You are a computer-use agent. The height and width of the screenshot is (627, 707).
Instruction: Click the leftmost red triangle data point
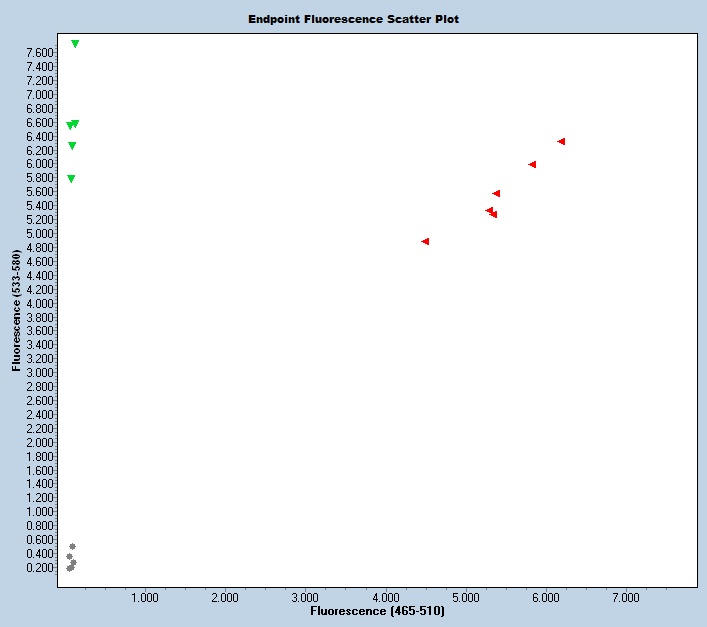(425, 241)
